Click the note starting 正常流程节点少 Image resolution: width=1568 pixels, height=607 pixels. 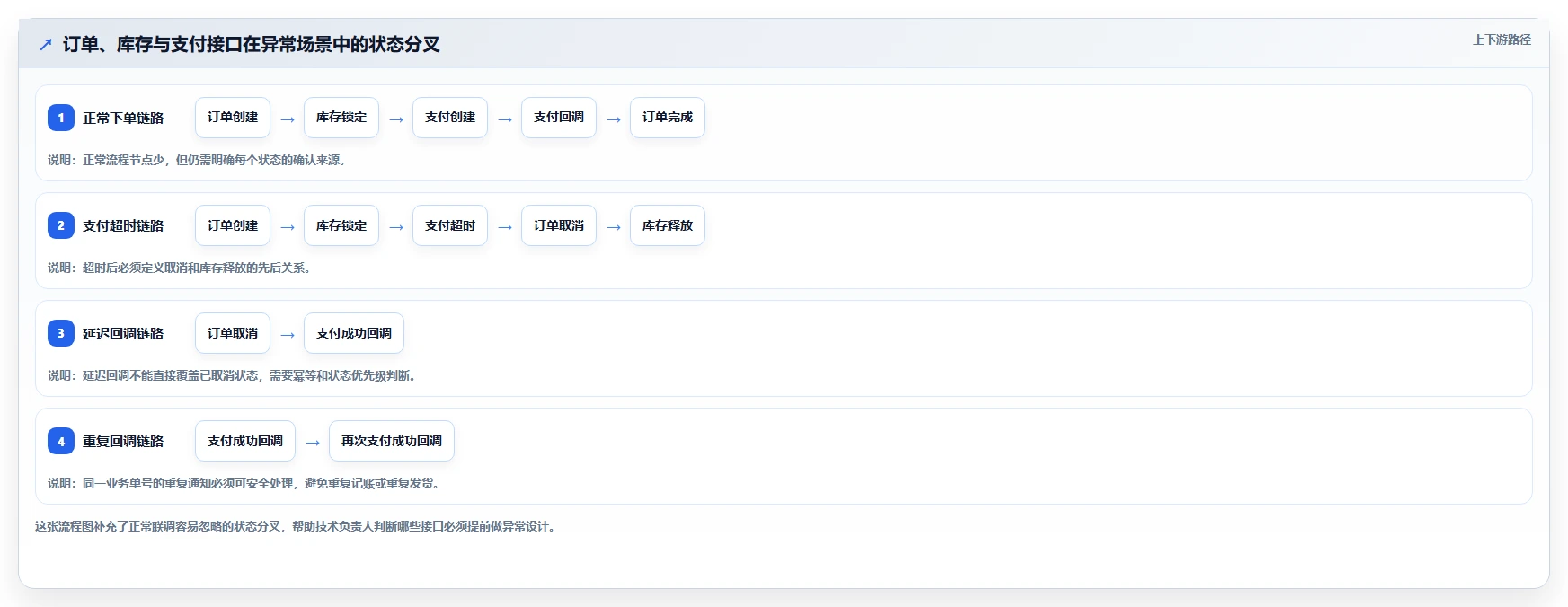199,160
